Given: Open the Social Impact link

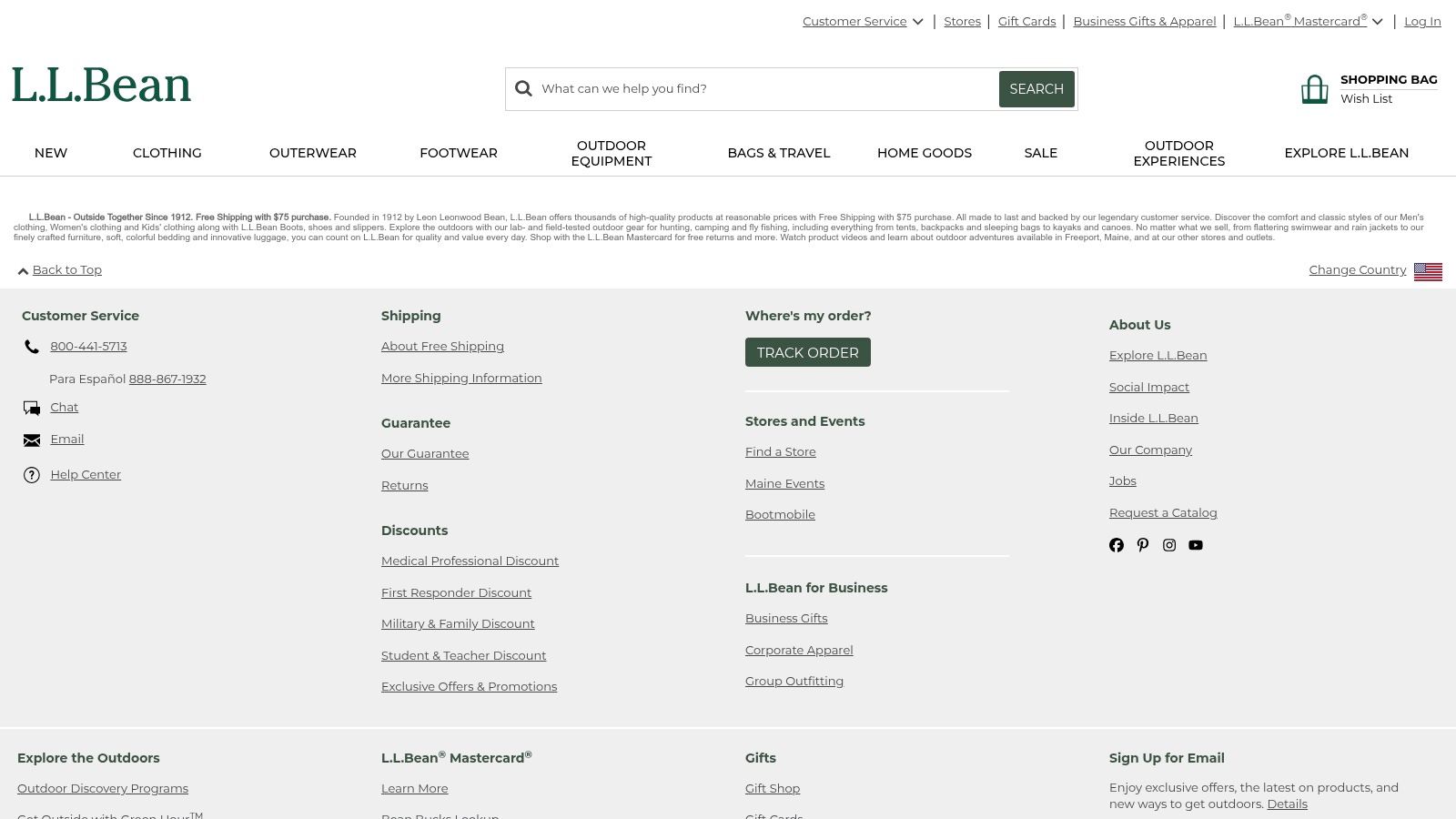Looking at the screenshot, I should coord(1149,388).
